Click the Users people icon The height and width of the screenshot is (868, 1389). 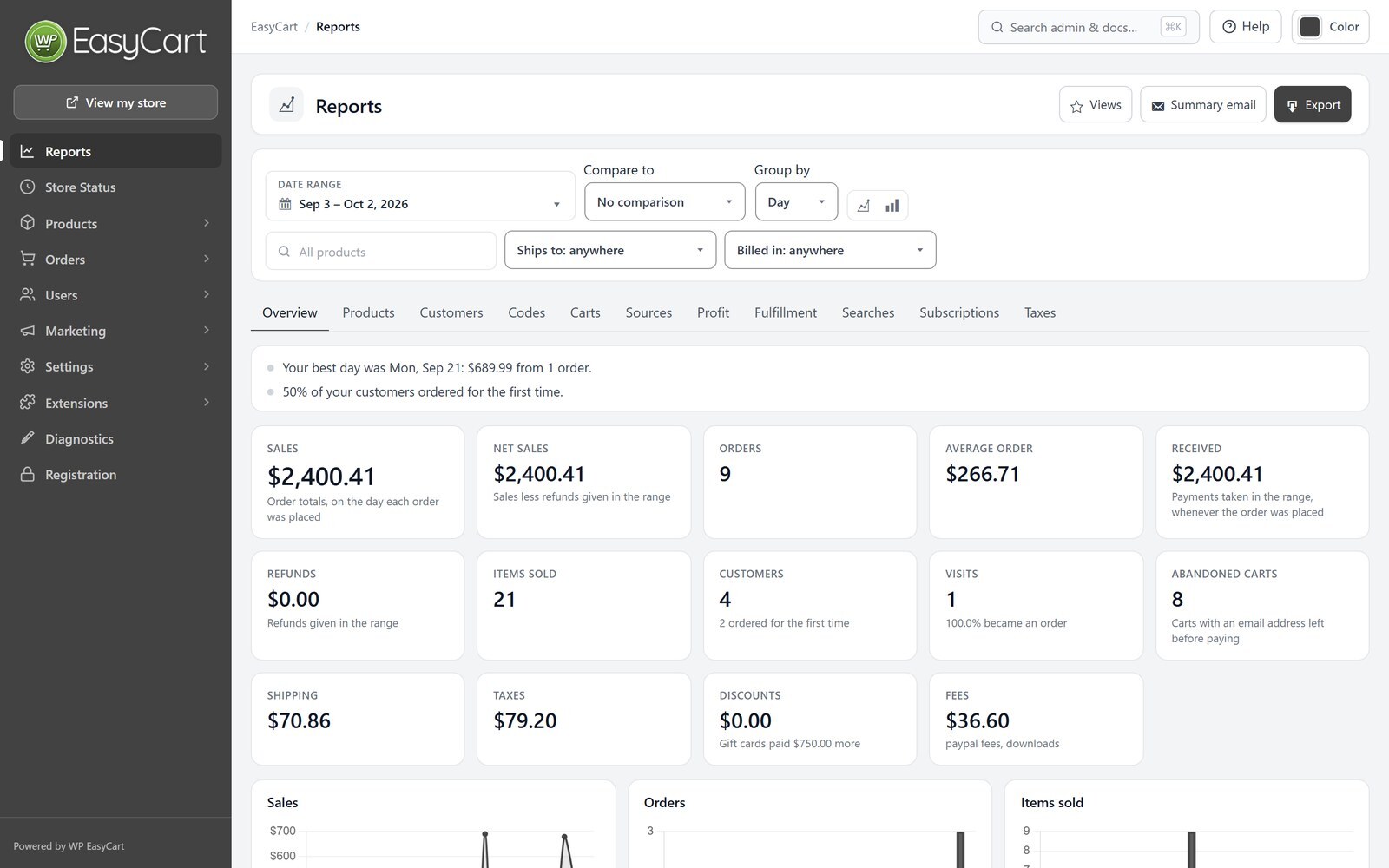tap(28, 295)
